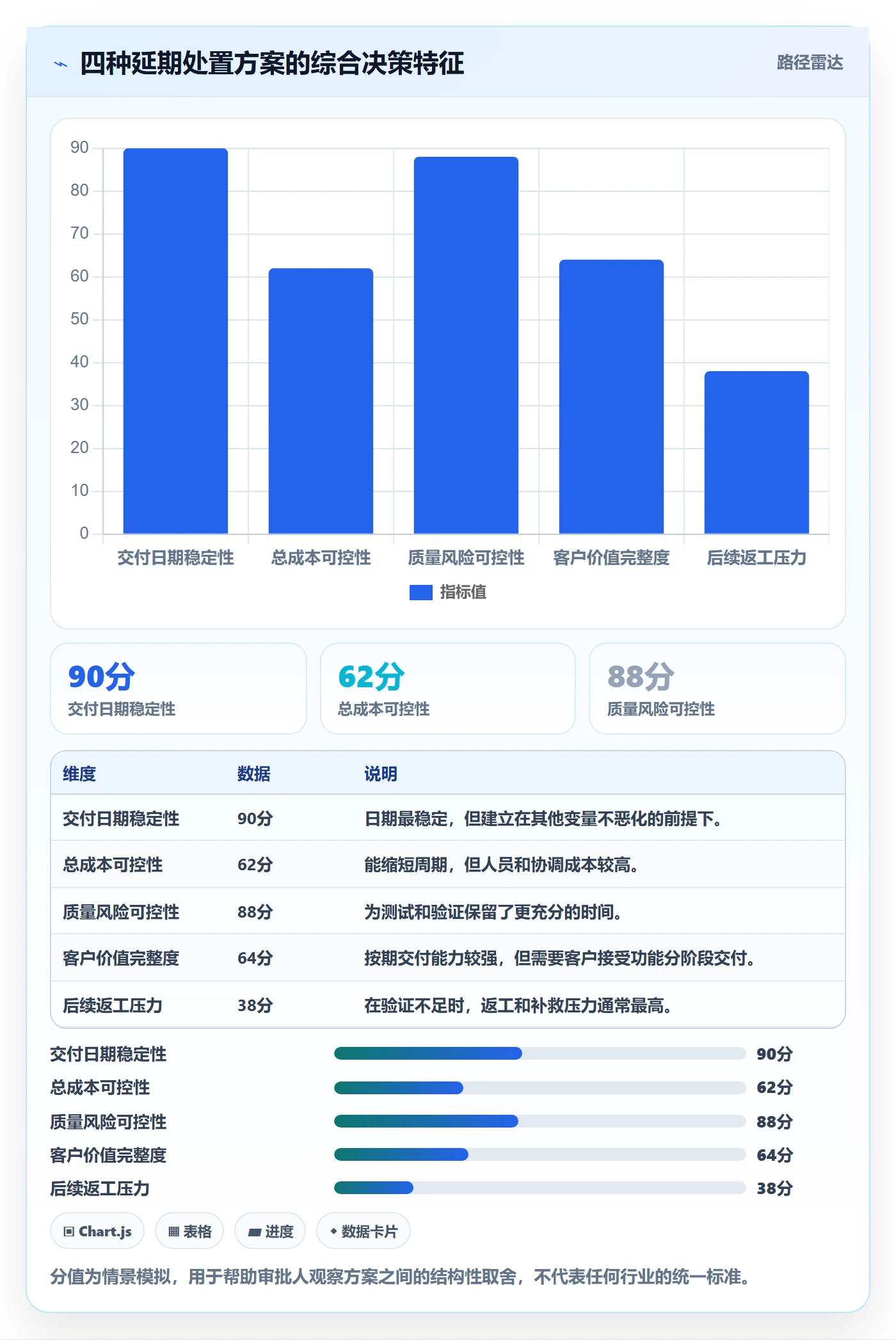
Task: Click the 总成本可控性 progress bar
Action: click(540, 1087)
